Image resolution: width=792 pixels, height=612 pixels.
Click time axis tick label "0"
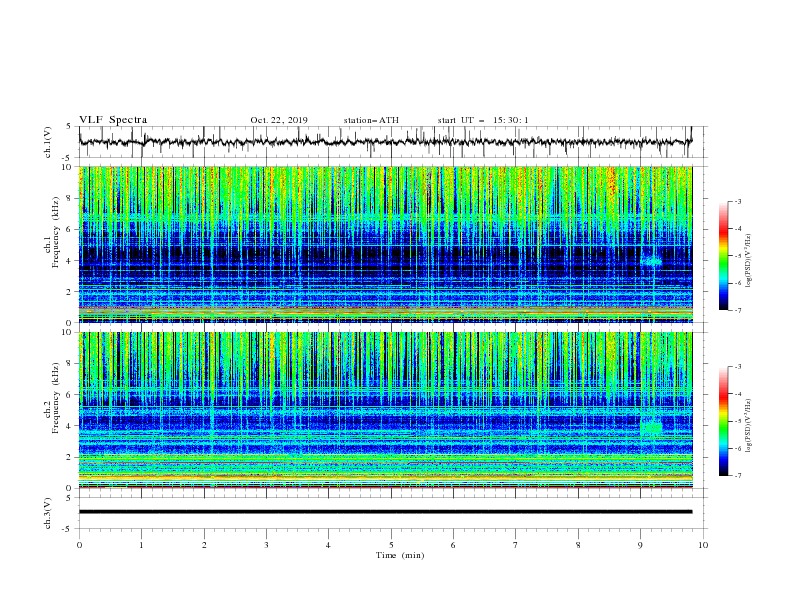pos(79,545)
